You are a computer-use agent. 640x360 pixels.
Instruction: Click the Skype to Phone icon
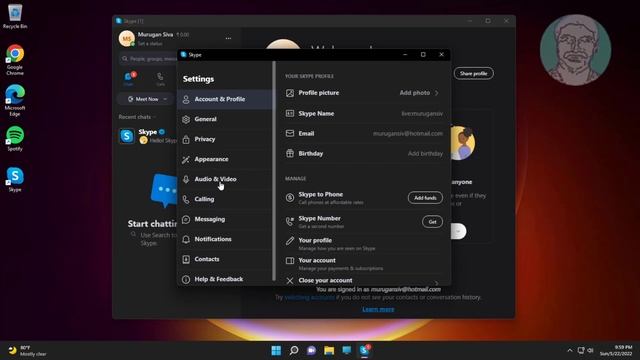pyautogui.click(x=290, y=198)
